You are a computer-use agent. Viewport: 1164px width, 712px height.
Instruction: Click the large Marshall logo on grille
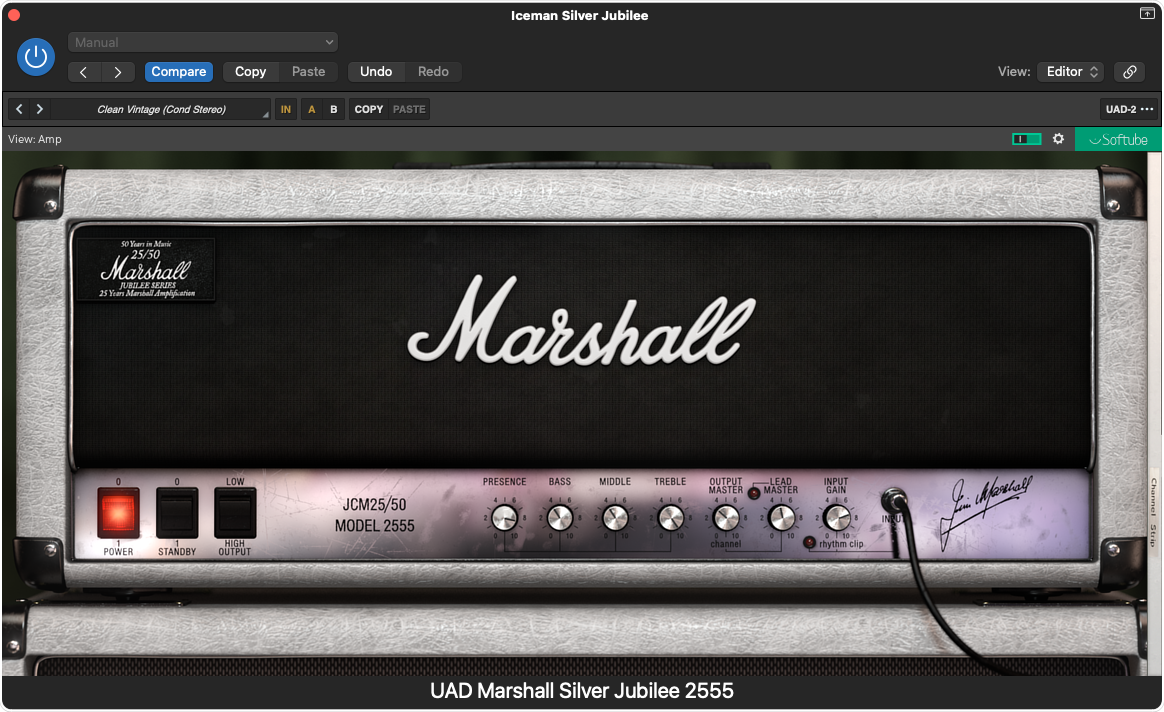[581, 322]
